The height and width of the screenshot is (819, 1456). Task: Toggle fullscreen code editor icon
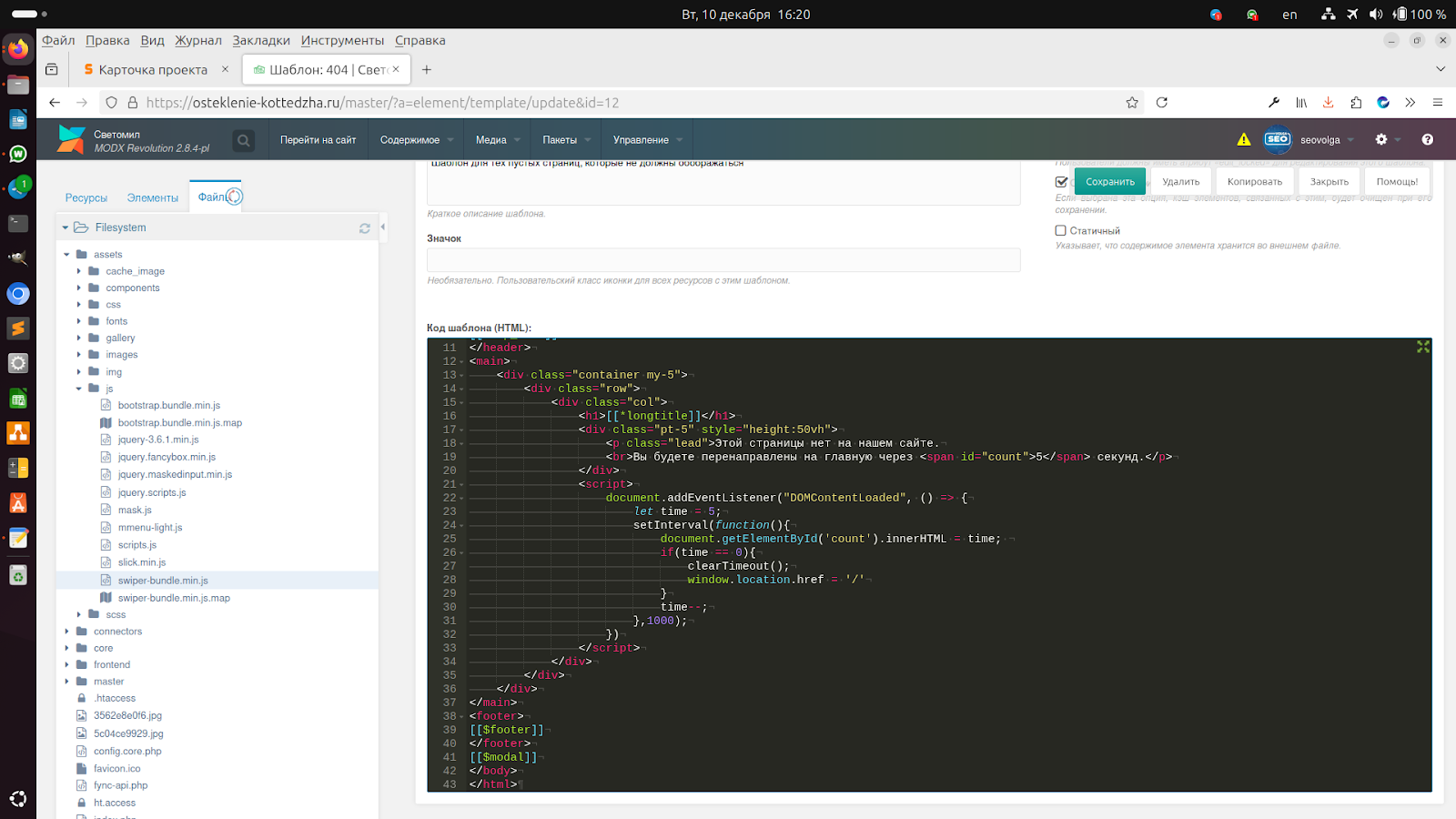point(1423,347)
